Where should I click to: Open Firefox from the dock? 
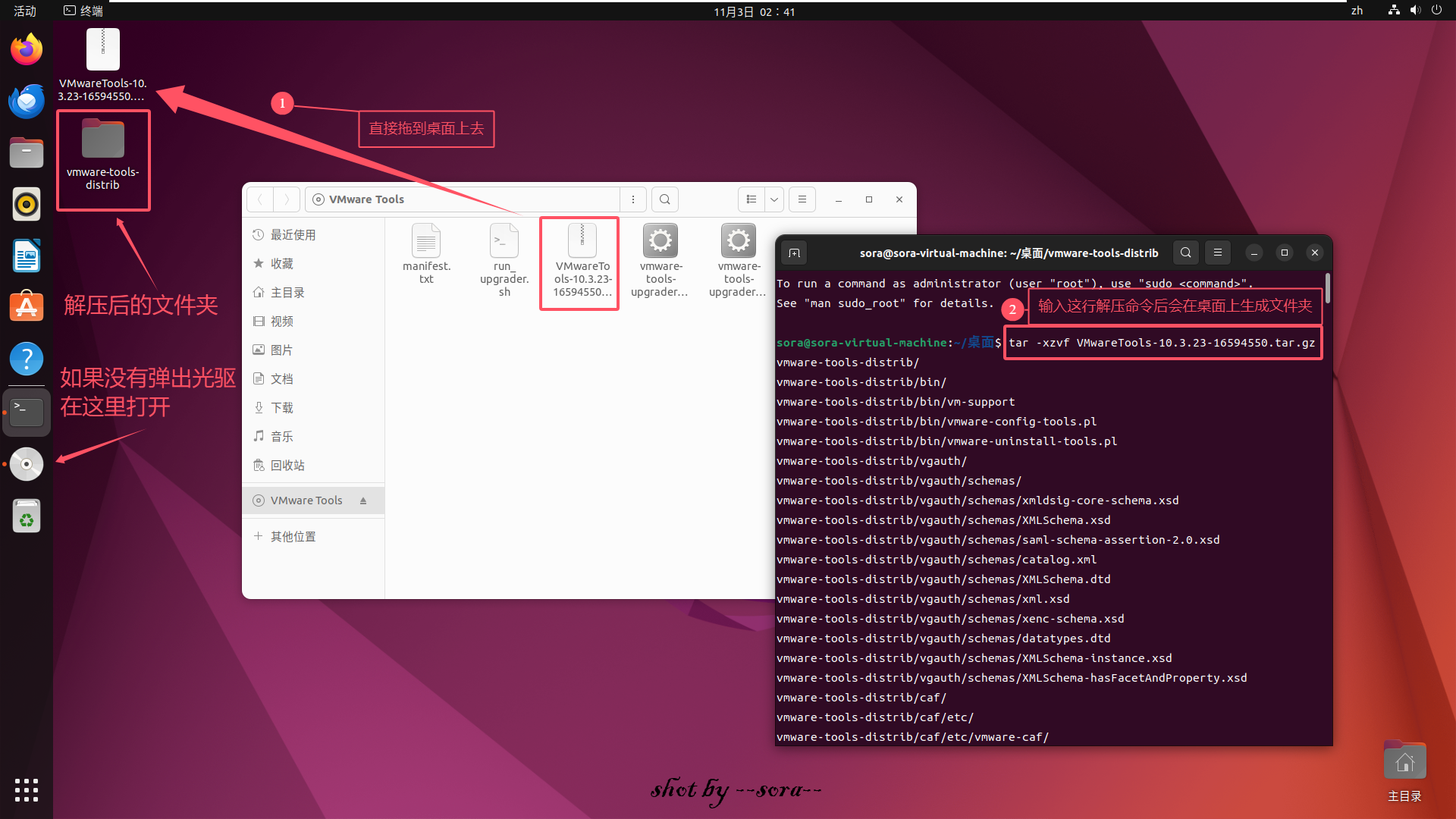[27, 49]
